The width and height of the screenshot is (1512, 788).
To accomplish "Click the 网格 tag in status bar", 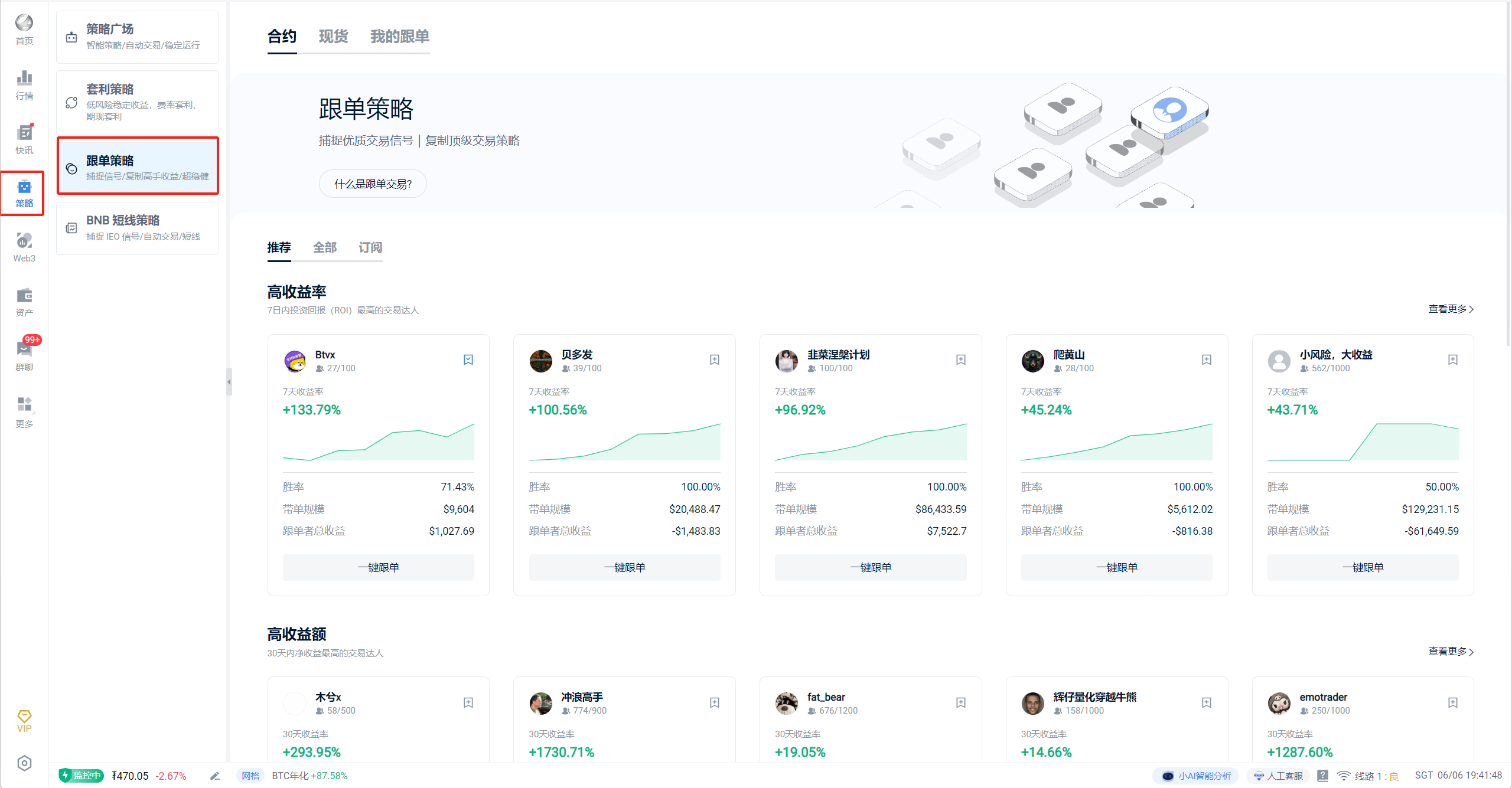I will point(250,776).
